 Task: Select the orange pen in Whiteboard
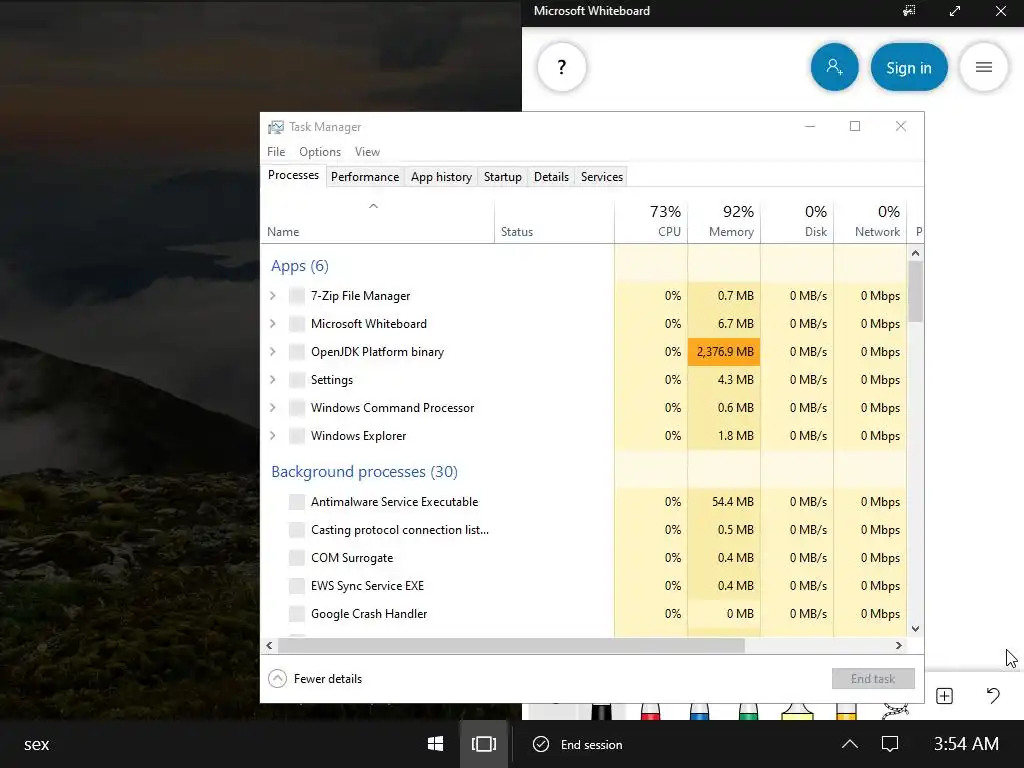tap(846, 711)
